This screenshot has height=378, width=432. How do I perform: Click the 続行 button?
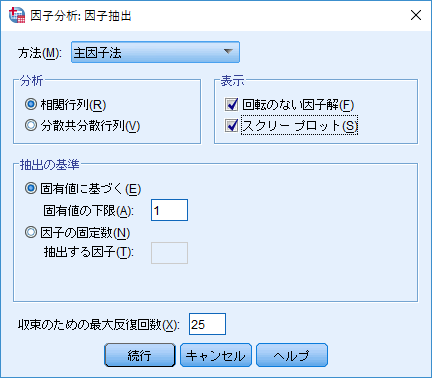click(x=140, y=355)
